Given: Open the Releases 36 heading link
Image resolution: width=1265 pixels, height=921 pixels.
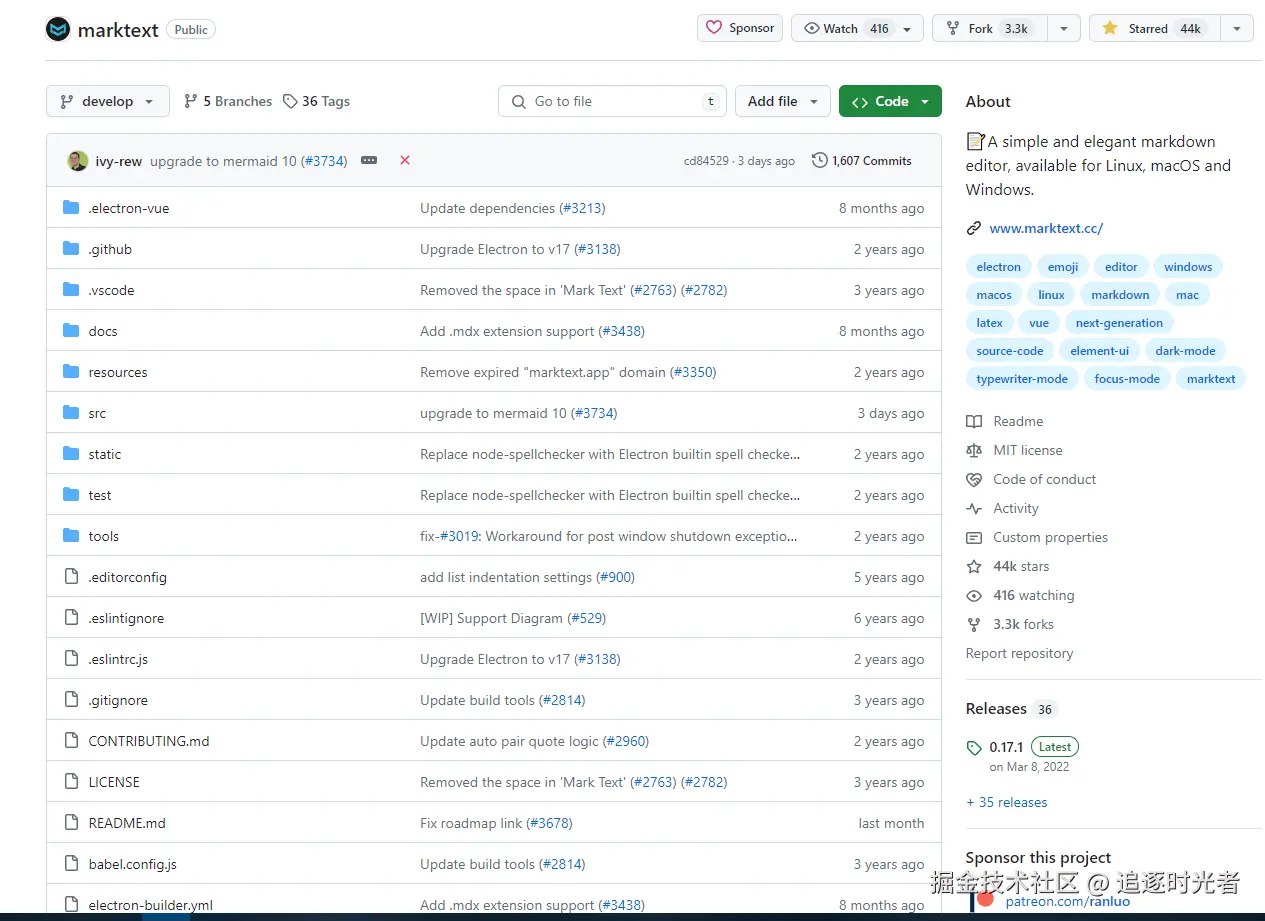Looking at the screenshot, I should [x=1011, y=708].
